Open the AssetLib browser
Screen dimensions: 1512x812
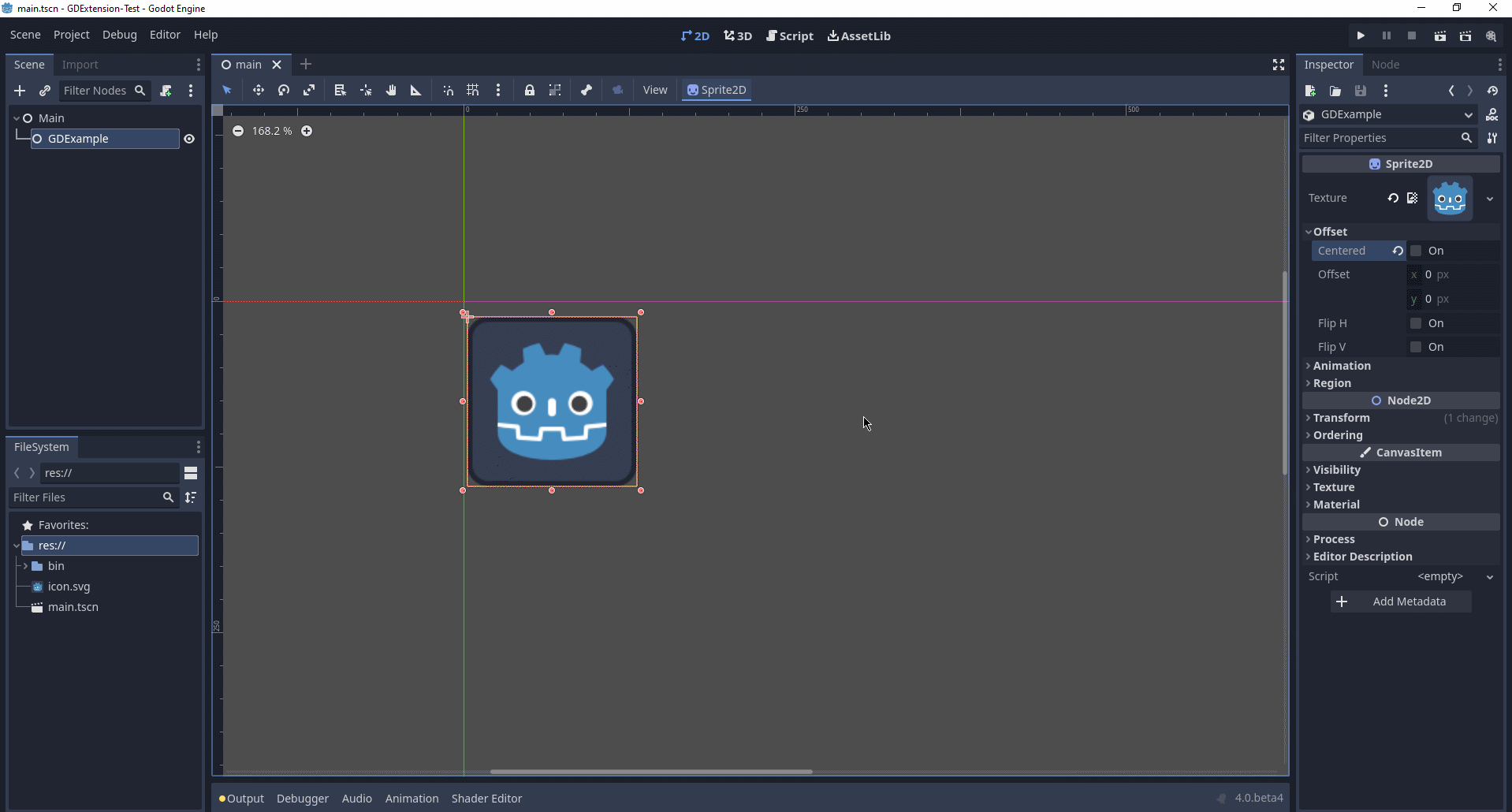(x=858, y=36)
